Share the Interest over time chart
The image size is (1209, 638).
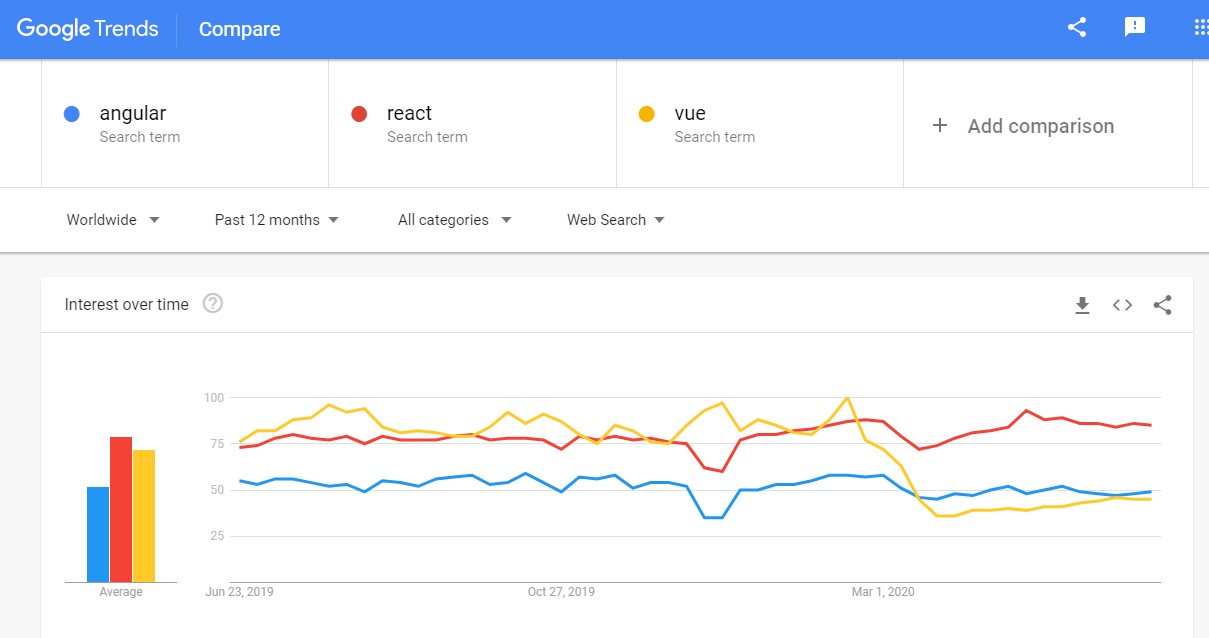click(1162, 305)
